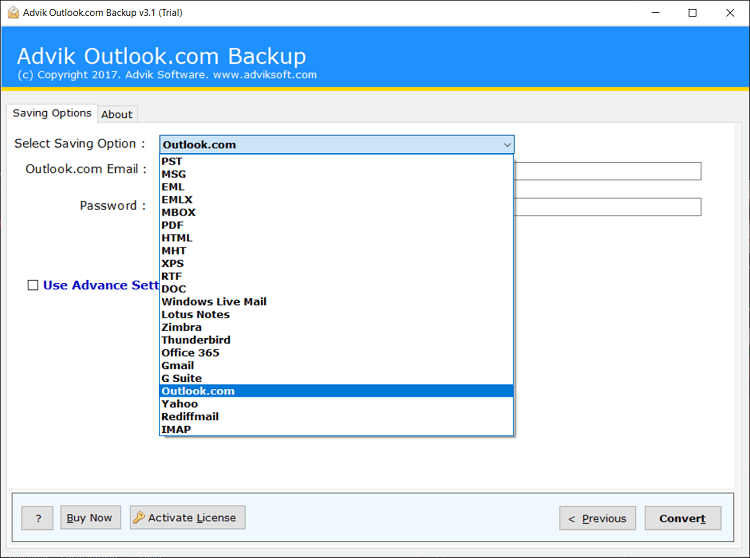750x558 pixels.
Task: Choose MSG from the saving options list
Action: click(x=336, y=174)
